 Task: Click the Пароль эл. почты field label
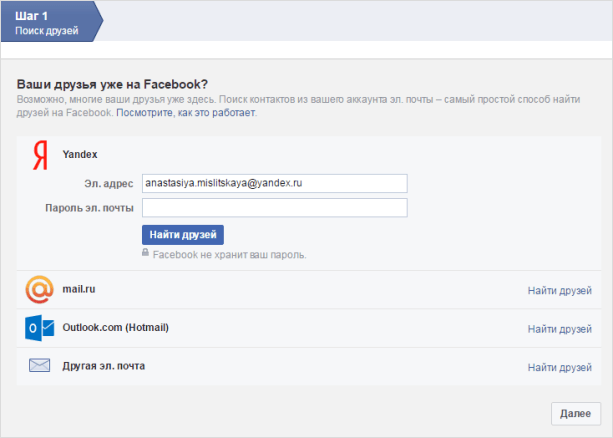pyautogui.click(x=89, y=208)
